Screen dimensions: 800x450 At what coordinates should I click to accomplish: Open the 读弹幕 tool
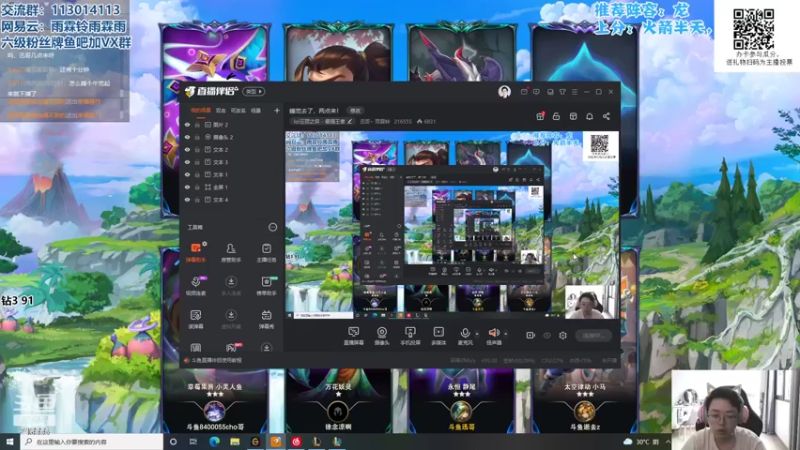(196, 319)
